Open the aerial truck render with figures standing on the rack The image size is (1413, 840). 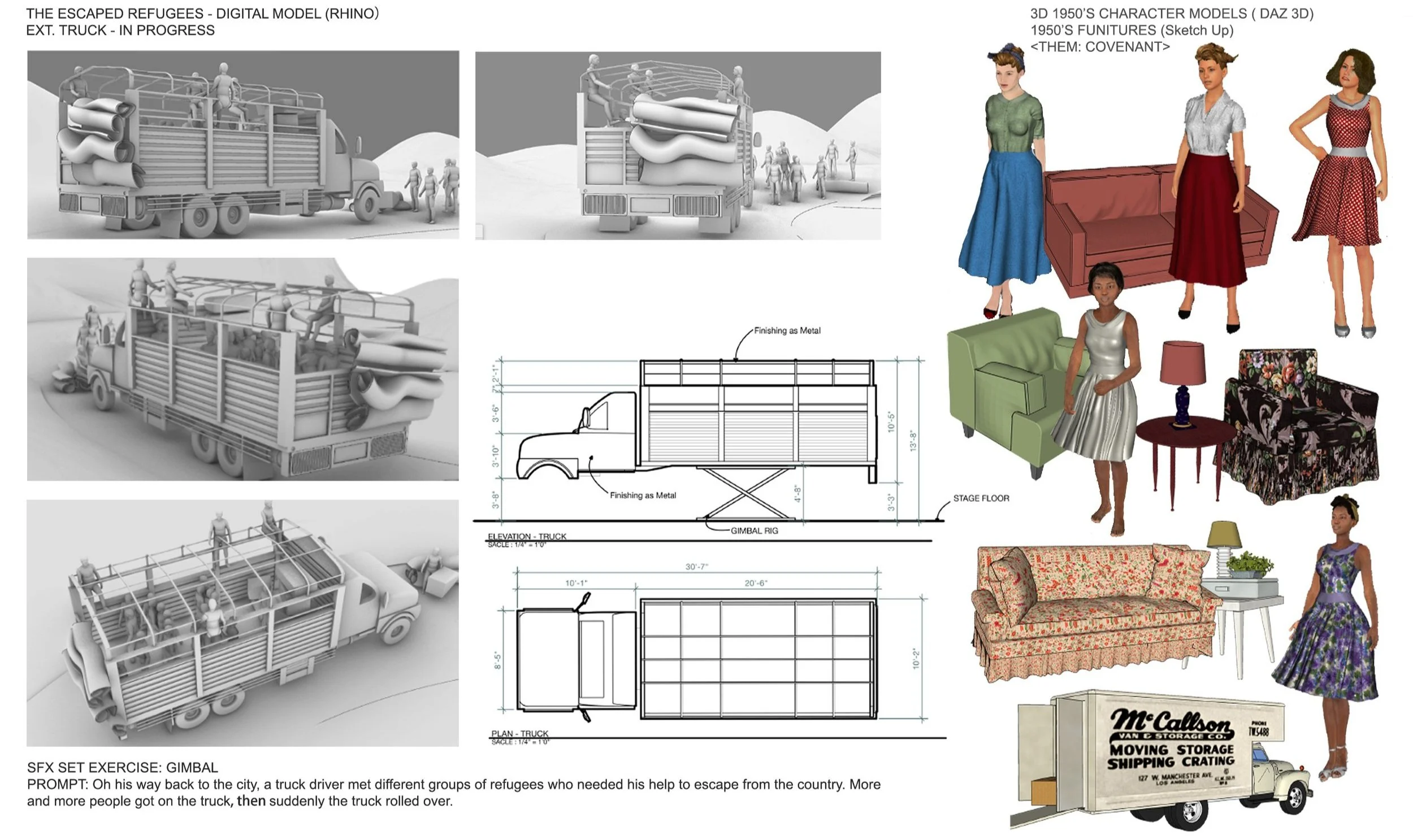(x=242, y=623)
